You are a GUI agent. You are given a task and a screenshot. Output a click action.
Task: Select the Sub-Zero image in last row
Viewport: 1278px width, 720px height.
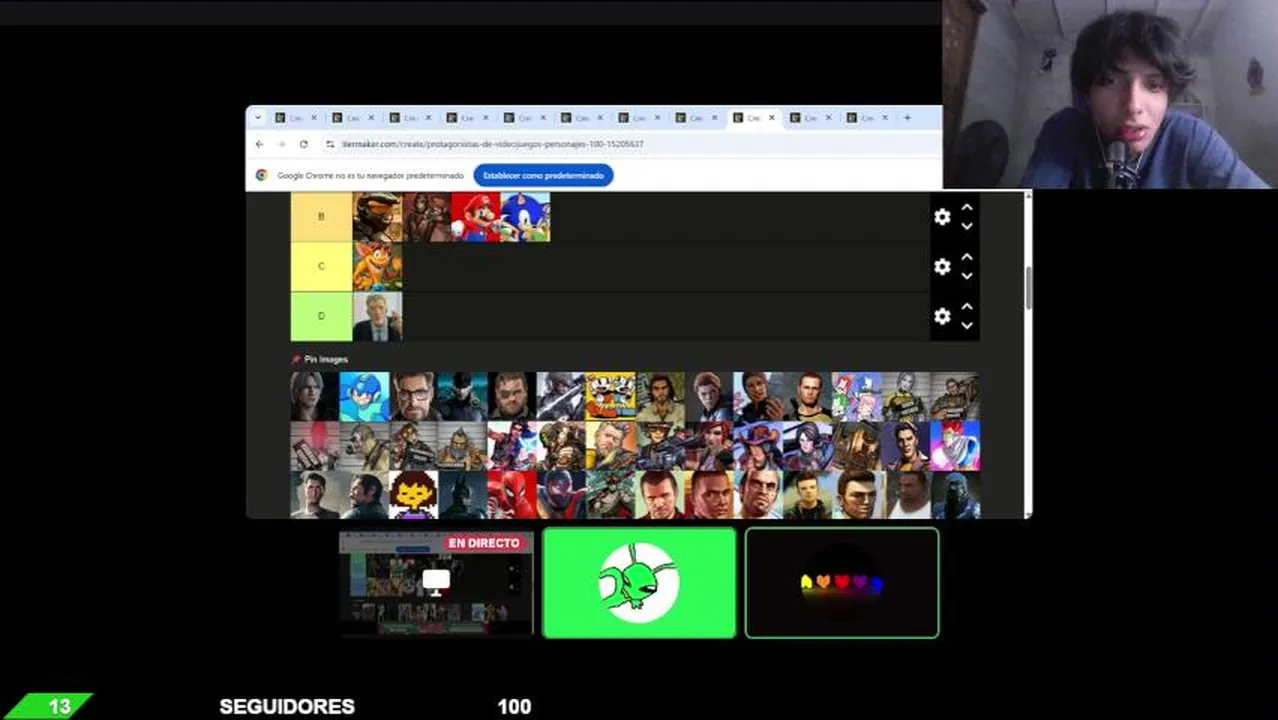pyautogui.click(x=955, y=495)
